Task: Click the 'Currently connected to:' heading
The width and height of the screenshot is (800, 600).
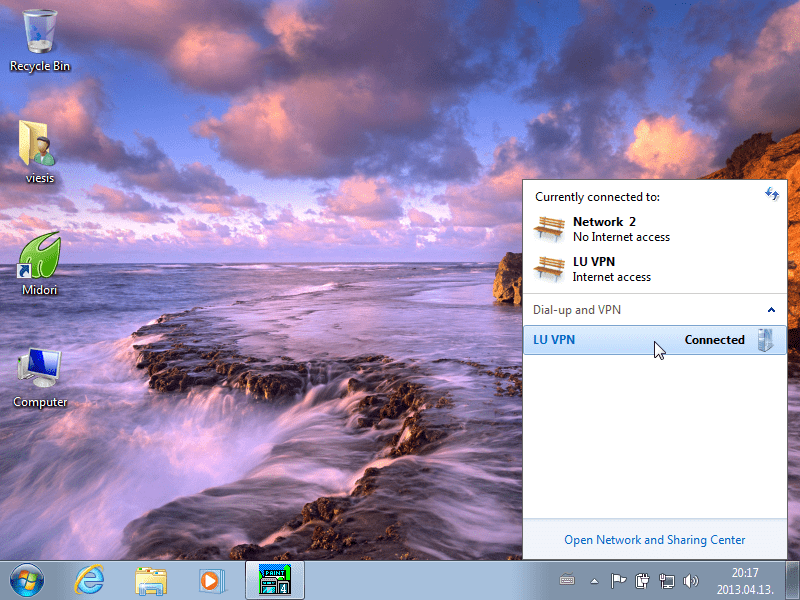Action: click(597, 197)
